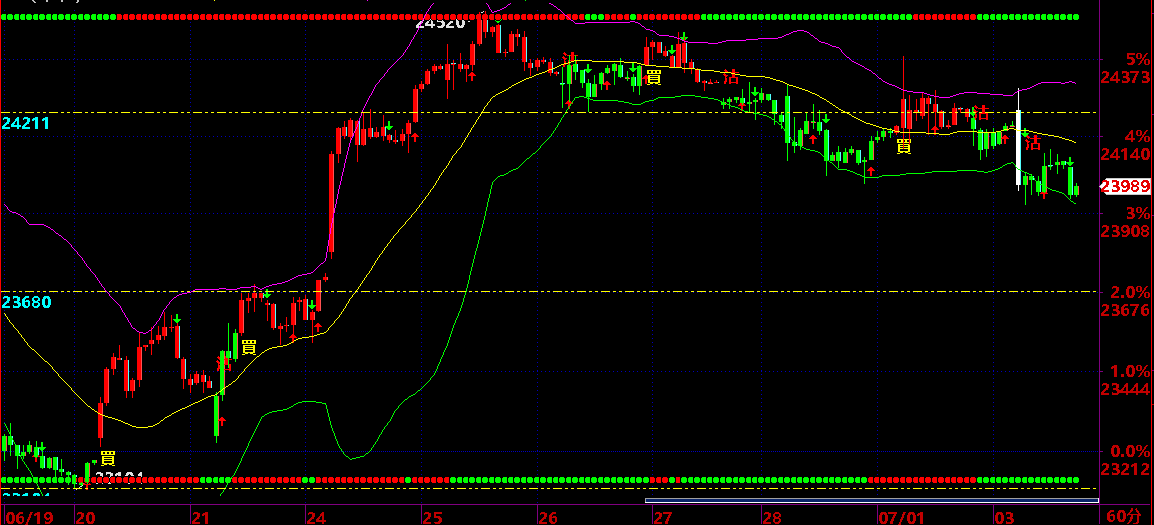Click the date 20 marker on time axis
The height and width of the screenshot is (525, 1154).
pos(85,518)
